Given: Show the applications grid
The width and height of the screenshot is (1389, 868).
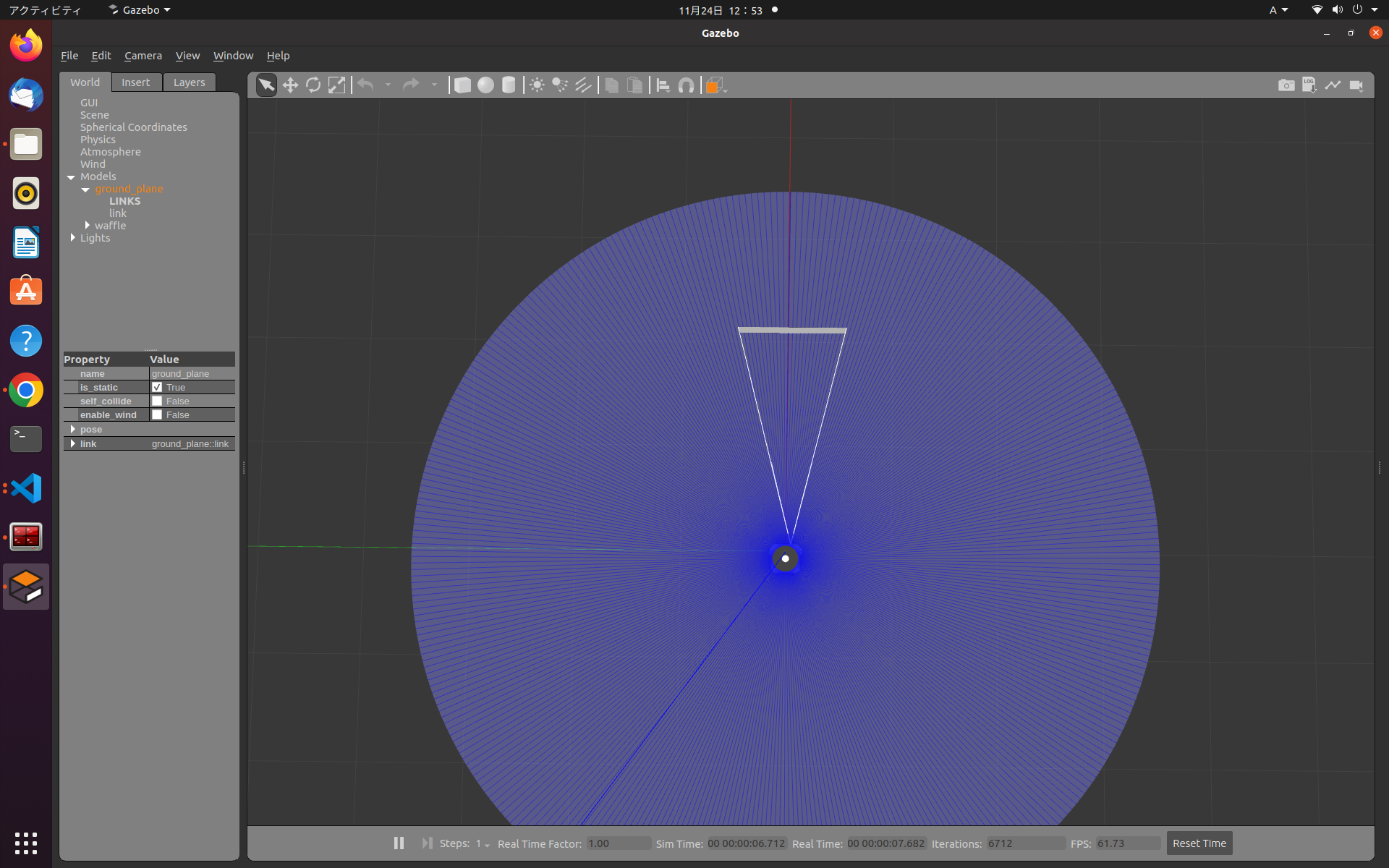Looking at the screenshot, I should tap(26, 843).
